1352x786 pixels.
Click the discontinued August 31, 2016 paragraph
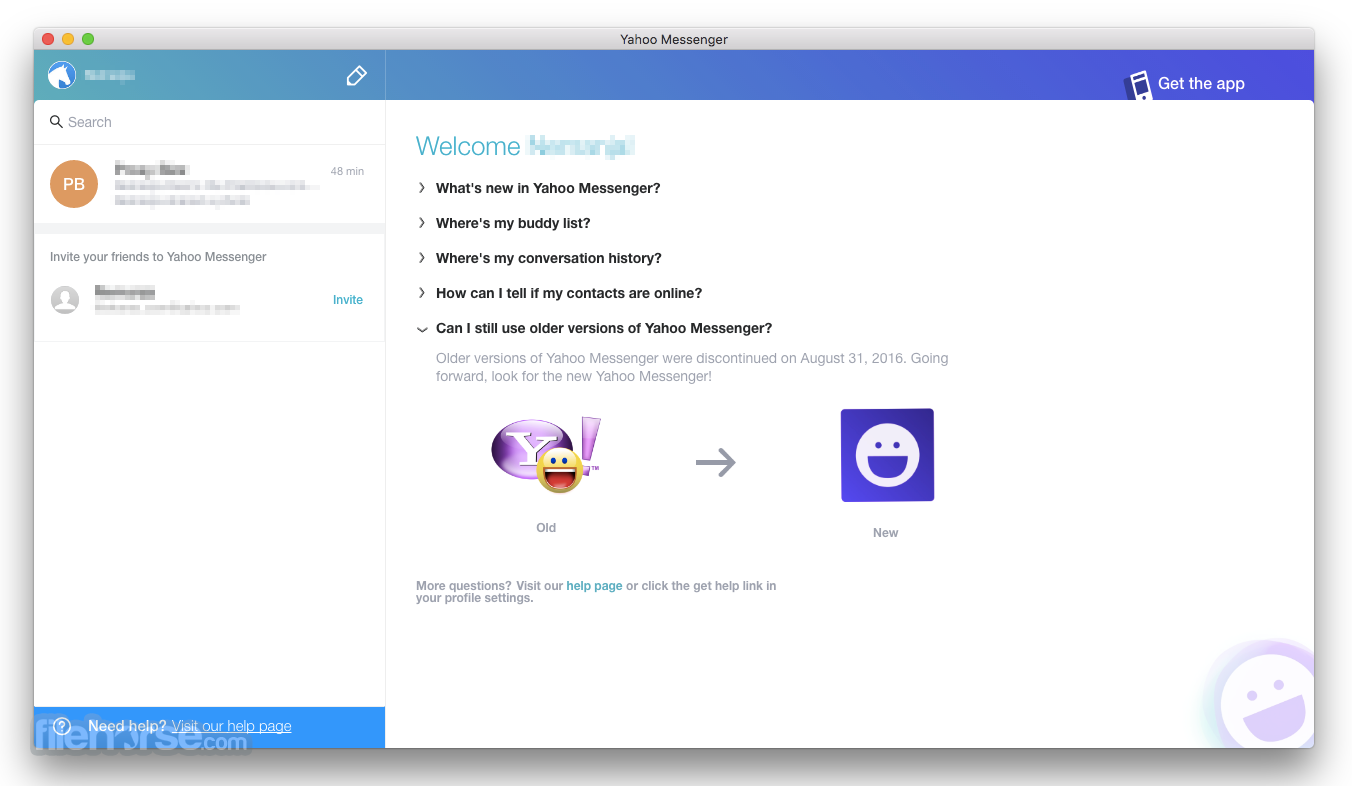pyautogui.click(x=692, y=367)
